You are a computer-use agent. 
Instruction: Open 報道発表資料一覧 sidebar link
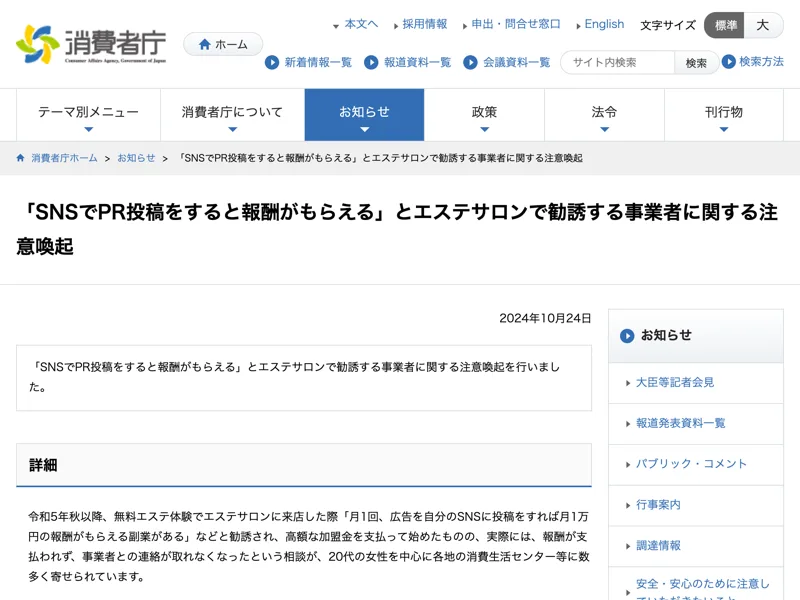click(x=680, y=423)
